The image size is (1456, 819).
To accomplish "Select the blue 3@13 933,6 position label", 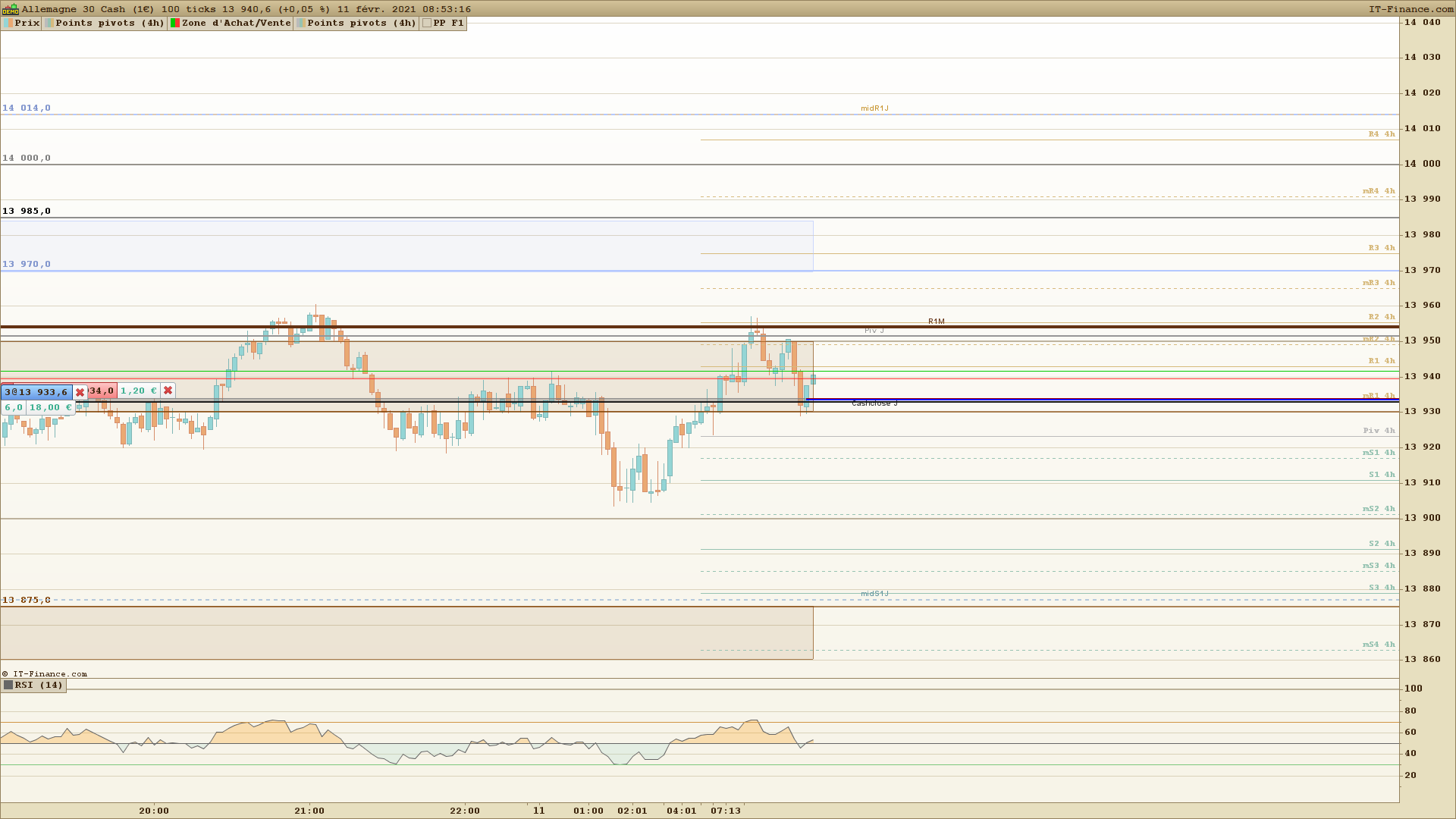I will pyautogui.click(x=36, y=392).
